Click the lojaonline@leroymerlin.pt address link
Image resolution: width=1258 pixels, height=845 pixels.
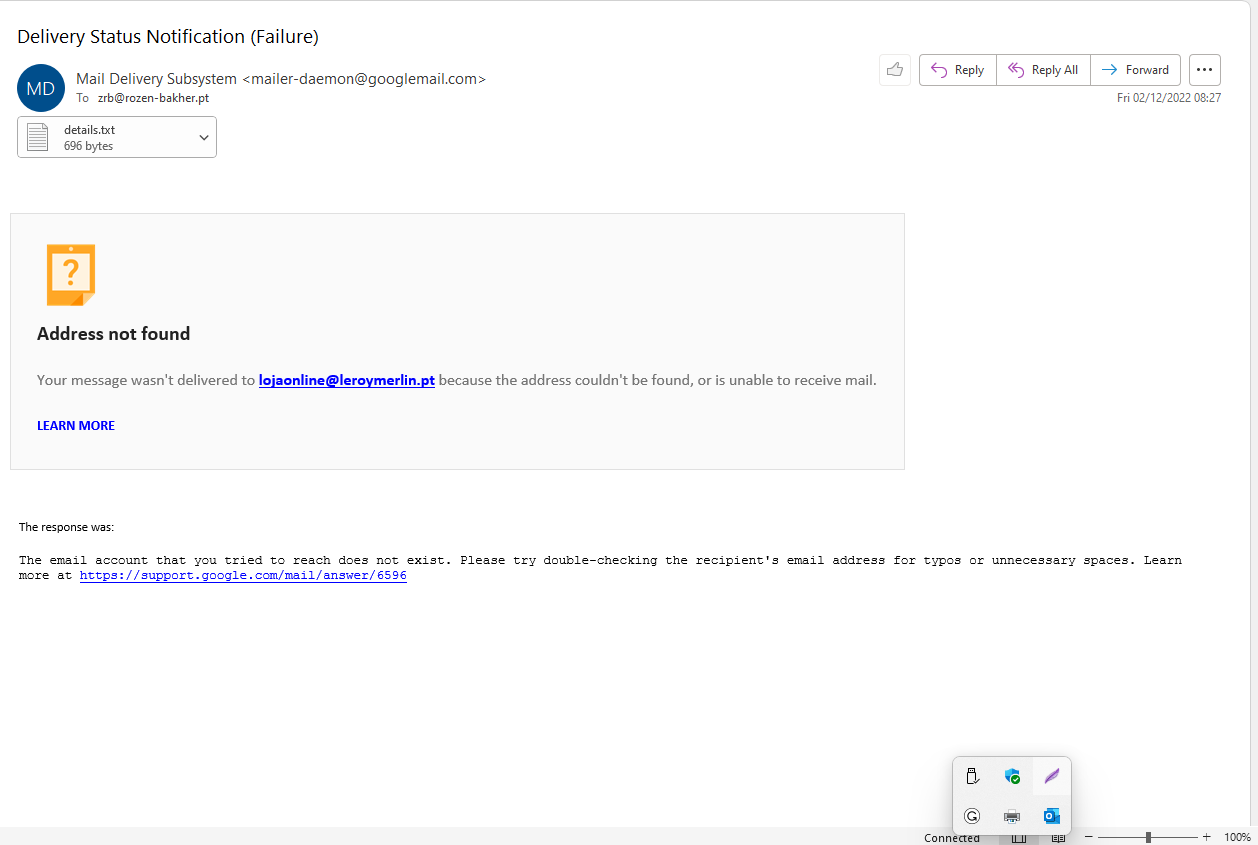click(346, 380)
